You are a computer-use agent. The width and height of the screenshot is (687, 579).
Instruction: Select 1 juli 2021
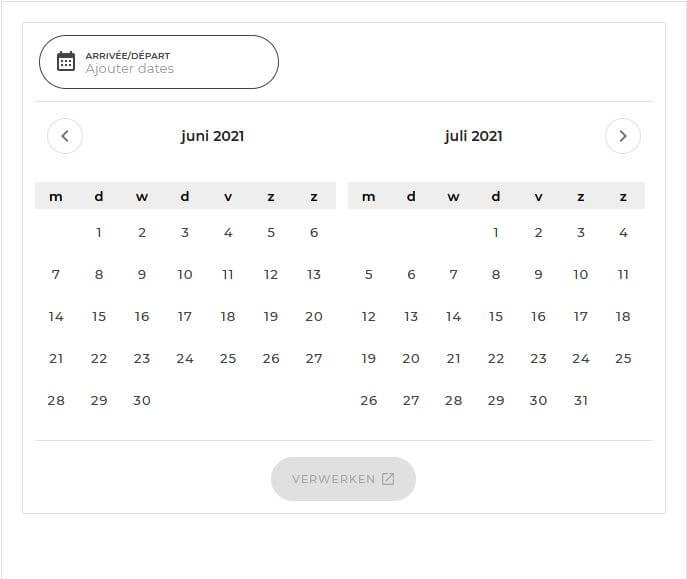[496, 233]
